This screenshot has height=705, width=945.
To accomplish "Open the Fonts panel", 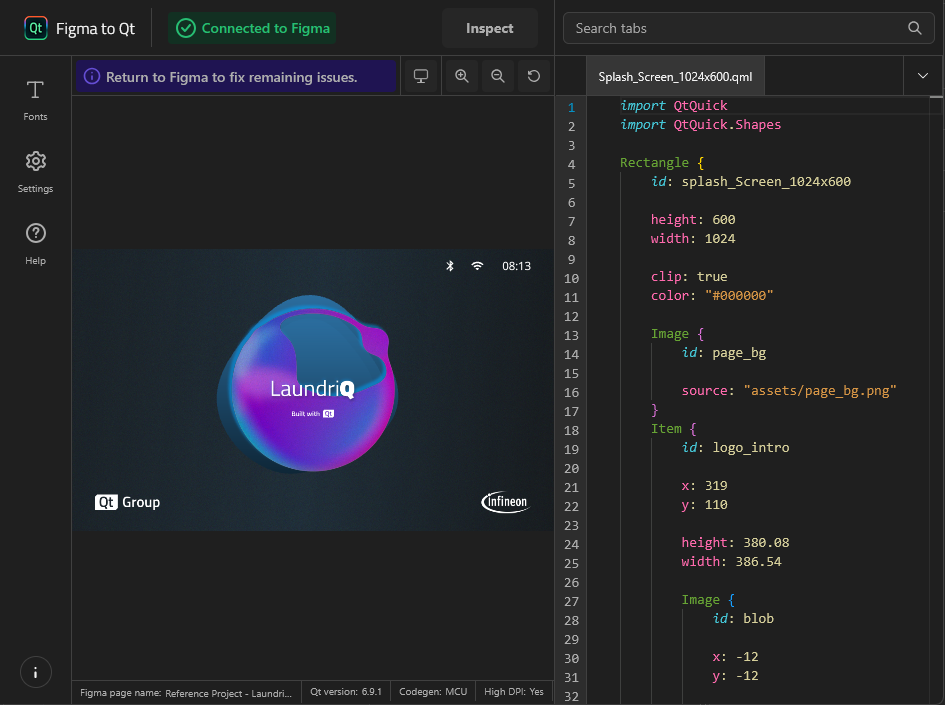I will pos(35,99).
